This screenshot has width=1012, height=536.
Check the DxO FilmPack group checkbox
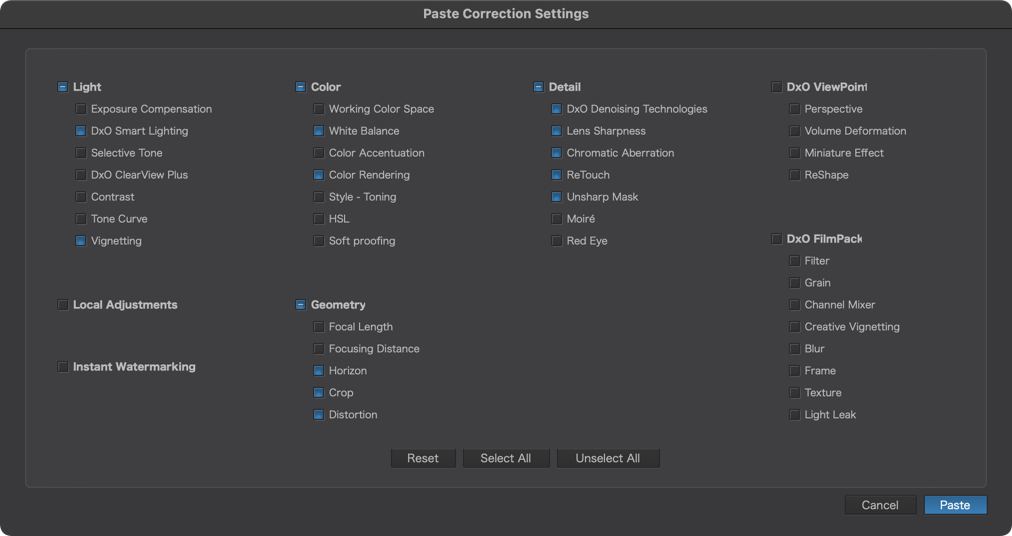click(x=776, y=239)
